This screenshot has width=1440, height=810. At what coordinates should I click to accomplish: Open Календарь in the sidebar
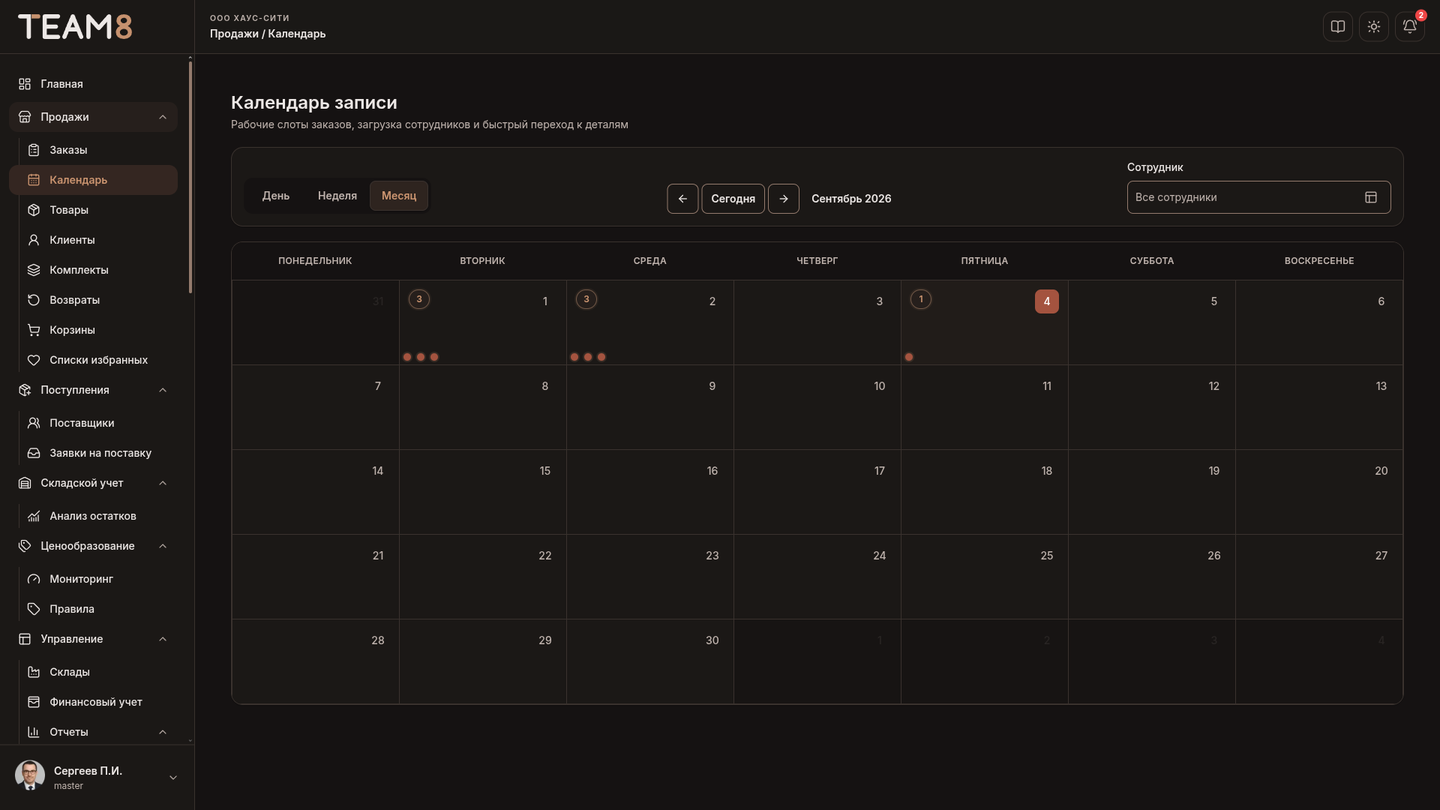[x=93, y=180]
